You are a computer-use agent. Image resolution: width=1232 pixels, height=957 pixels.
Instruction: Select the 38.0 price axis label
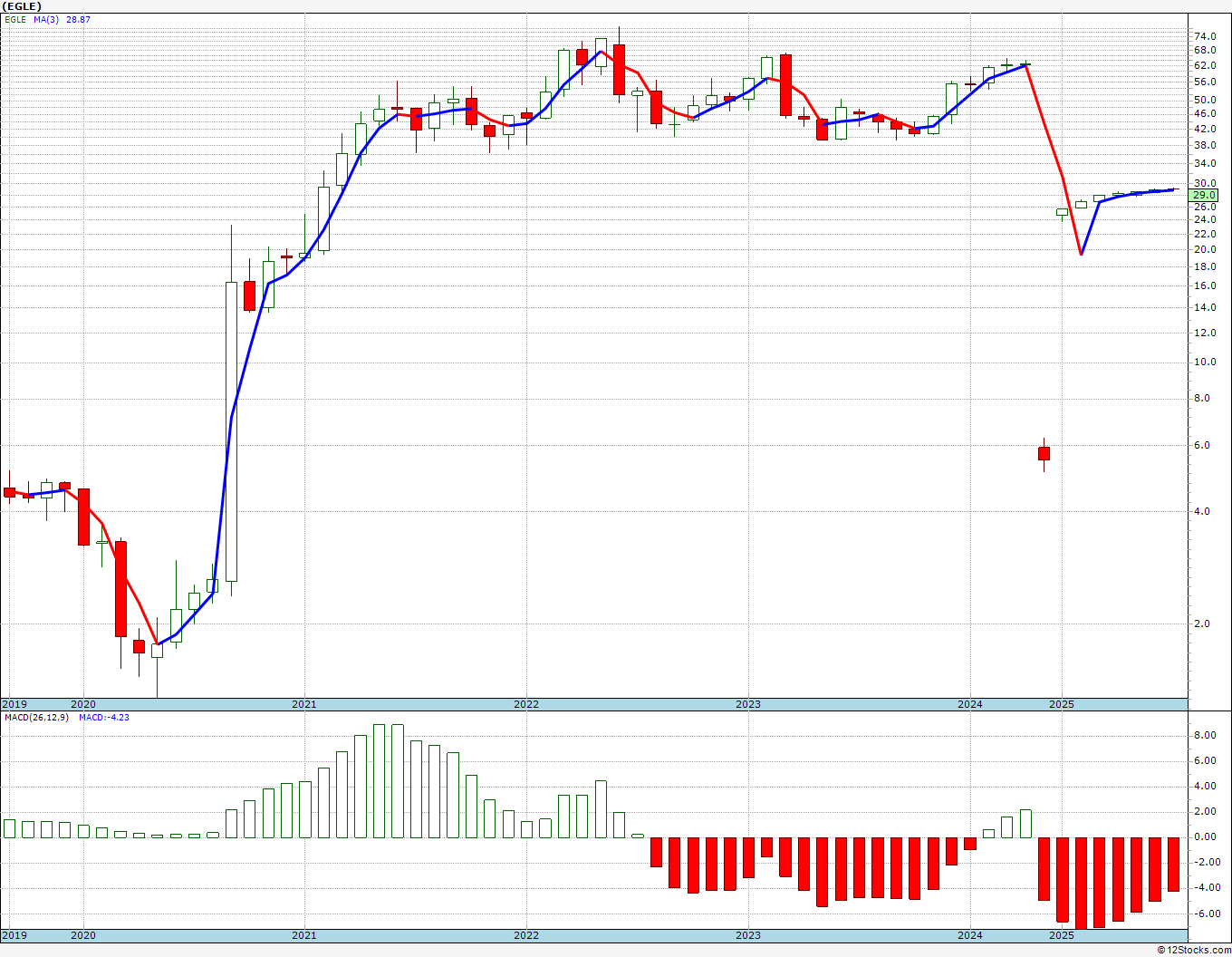(x=1205, y=144)
